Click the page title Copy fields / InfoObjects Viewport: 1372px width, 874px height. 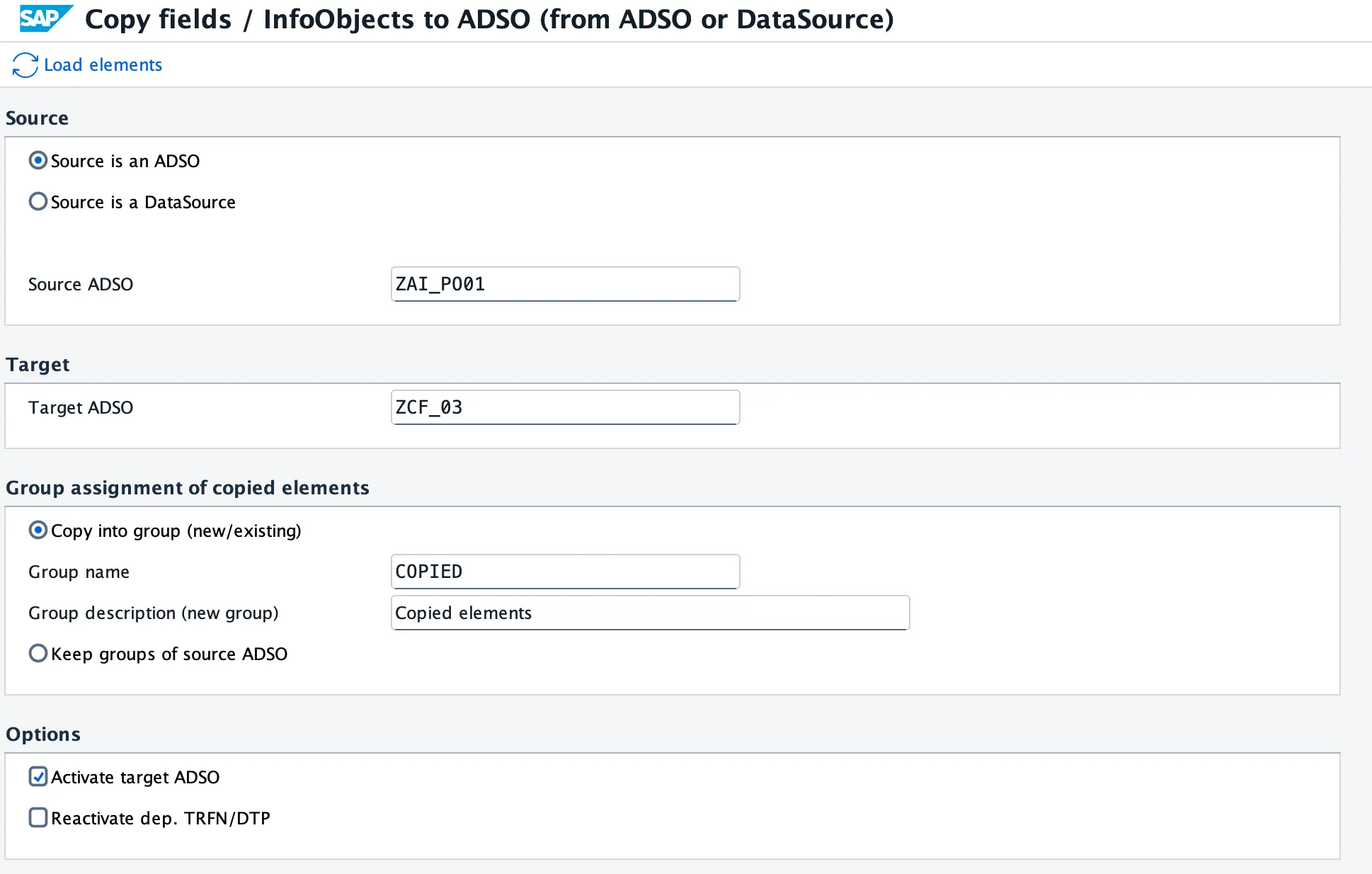[x=489, y=19]
